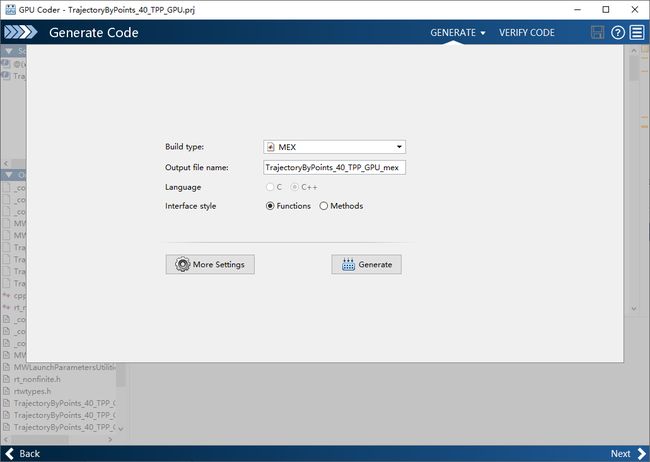Open More Settings
The width and height of the screenshot is (650, 462).
coord(210,264)
